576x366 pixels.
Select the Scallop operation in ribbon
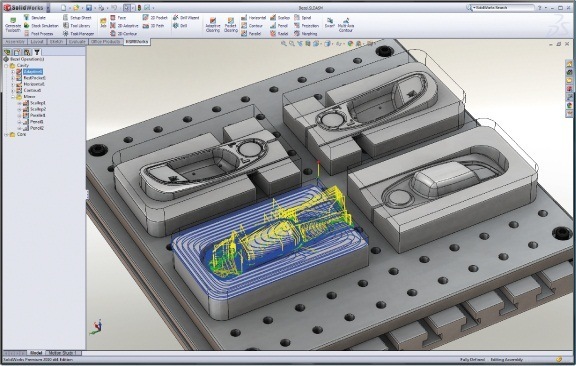pos(280,17)
